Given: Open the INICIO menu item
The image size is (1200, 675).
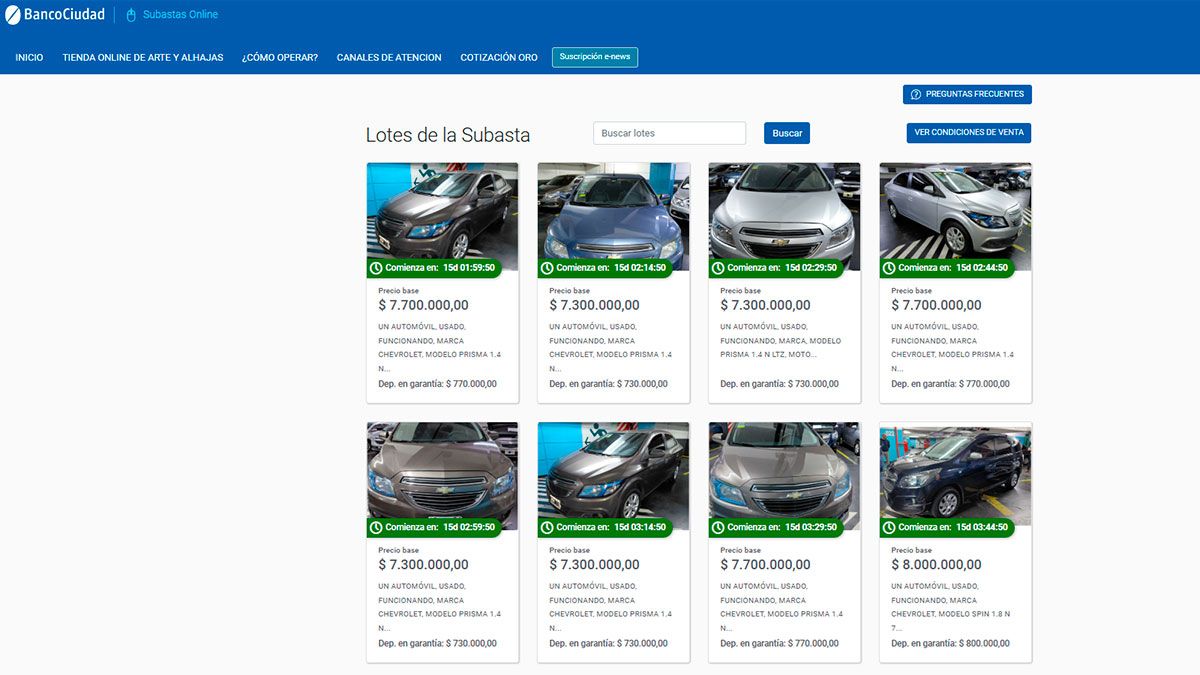Looking at the screenshot, I should 29,57.
